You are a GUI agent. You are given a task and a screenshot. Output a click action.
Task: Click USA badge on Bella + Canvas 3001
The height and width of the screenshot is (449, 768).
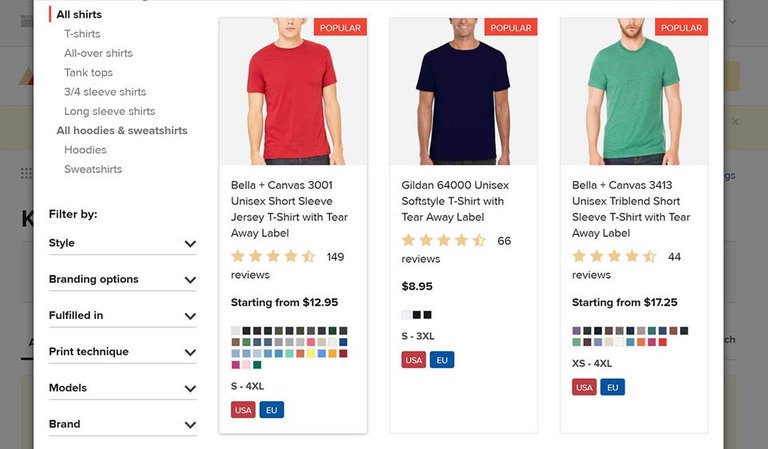[243, 410]
